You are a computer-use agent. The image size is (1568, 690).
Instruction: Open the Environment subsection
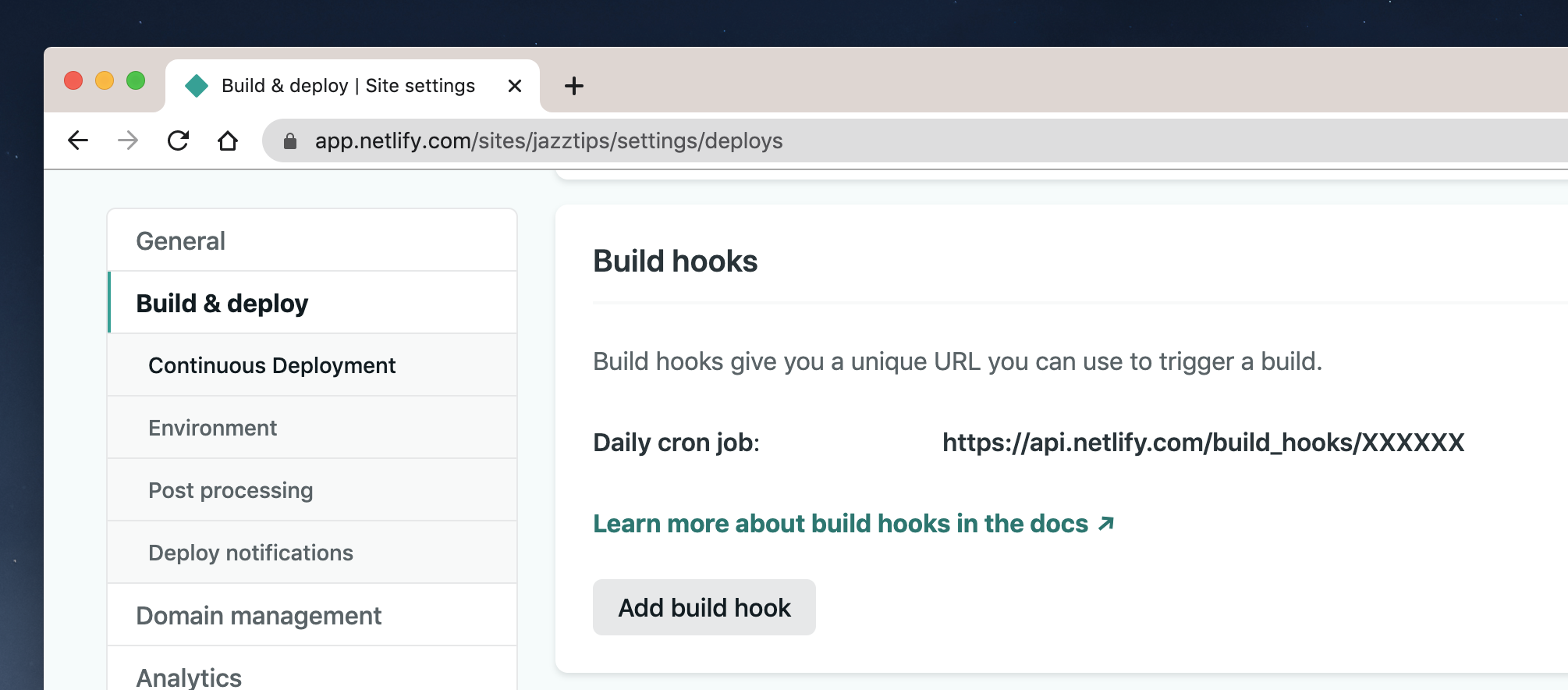[x=312, y=428]
